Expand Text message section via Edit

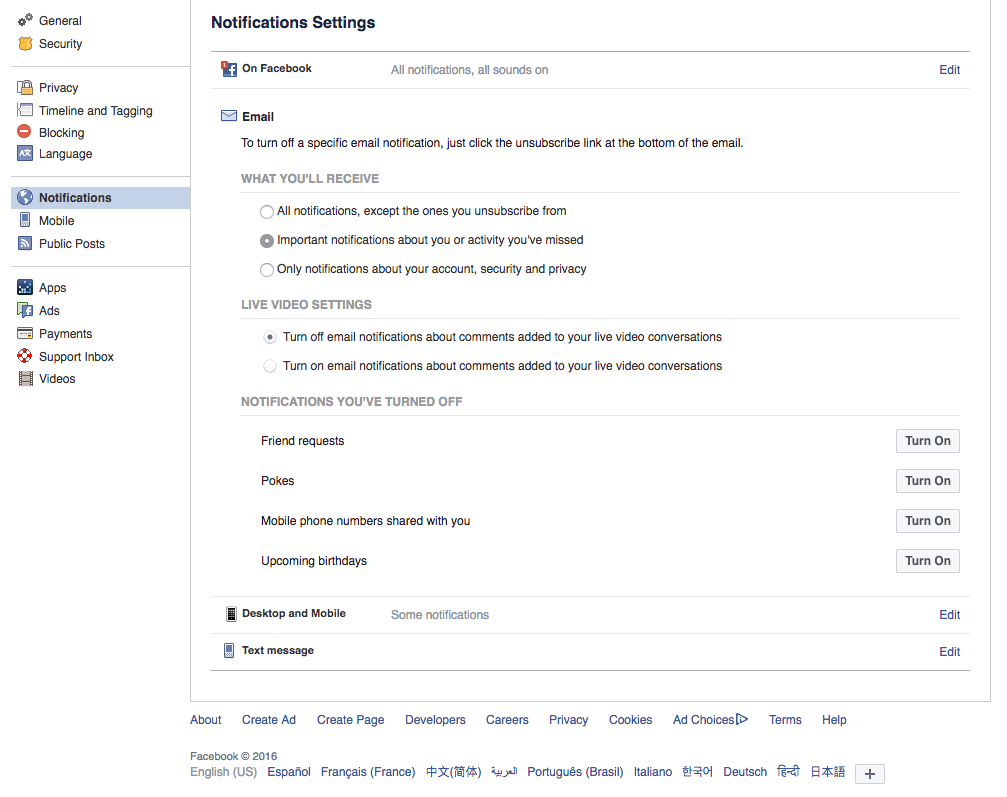(x=949, y=652)
